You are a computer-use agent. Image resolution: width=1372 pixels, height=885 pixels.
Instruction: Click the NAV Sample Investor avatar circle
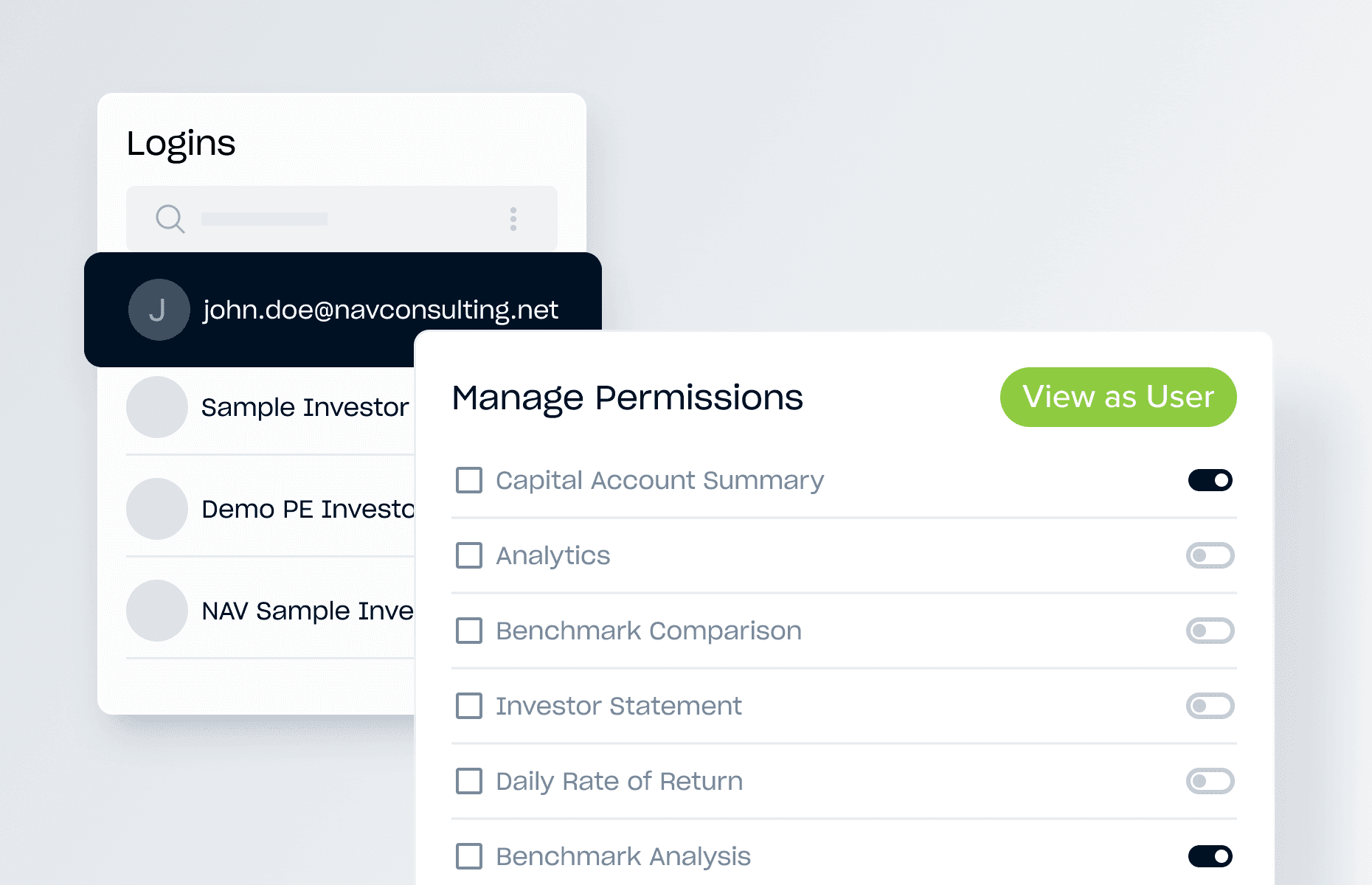coord(156,611)
